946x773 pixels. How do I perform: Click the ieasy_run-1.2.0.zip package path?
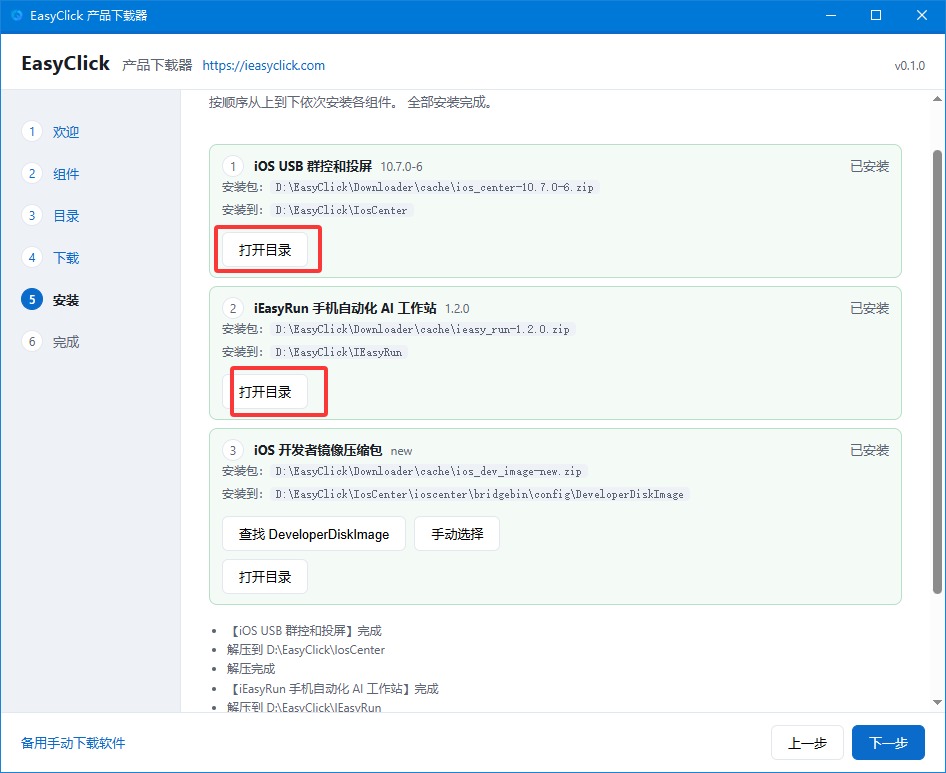(x=422, y=329)
